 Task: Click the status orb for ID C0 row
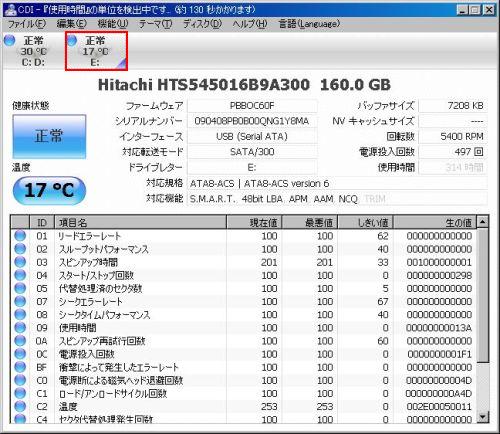(x=20, y=380)
